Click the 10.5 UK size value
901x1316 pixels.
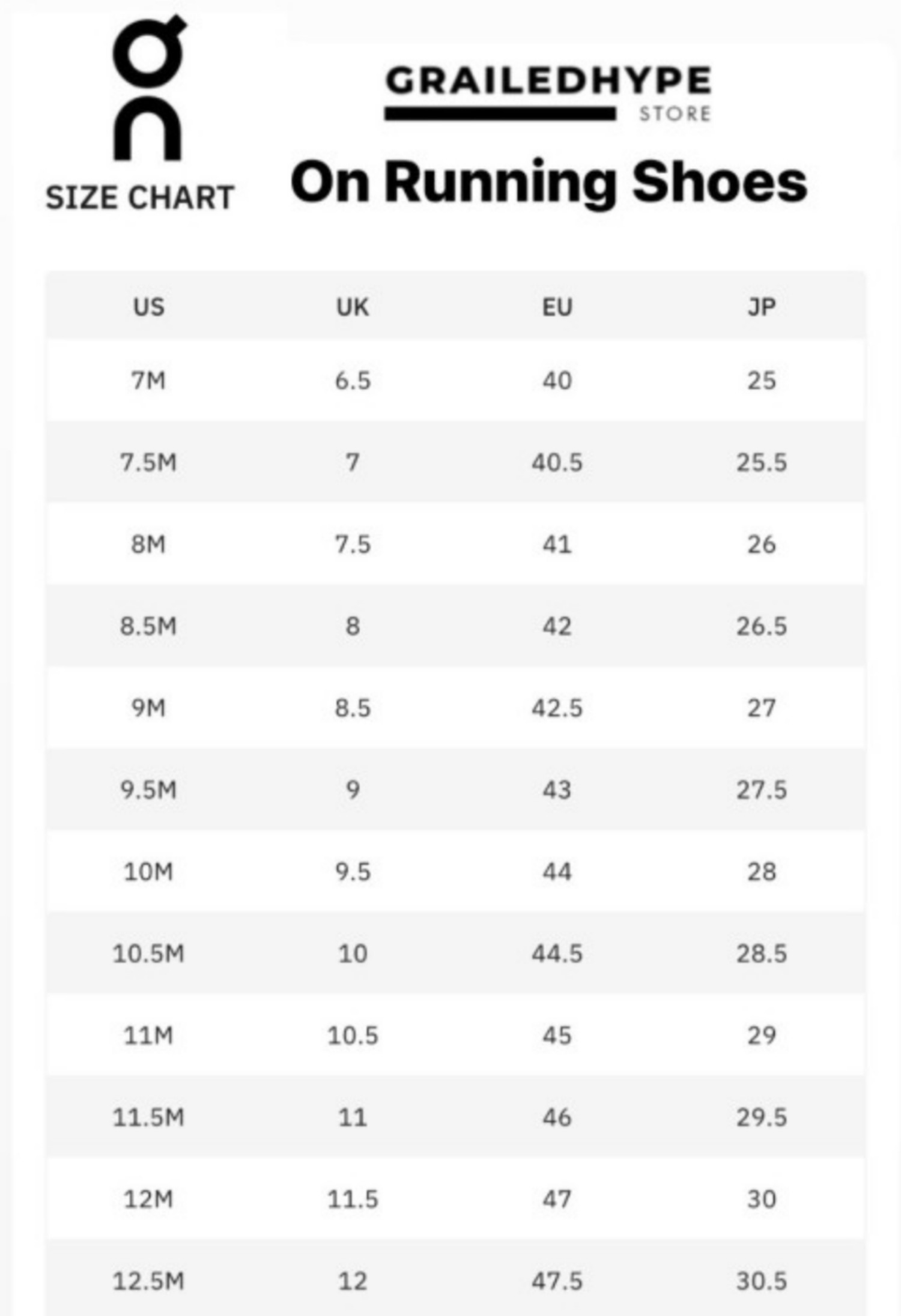click(x=353, y=1035)
